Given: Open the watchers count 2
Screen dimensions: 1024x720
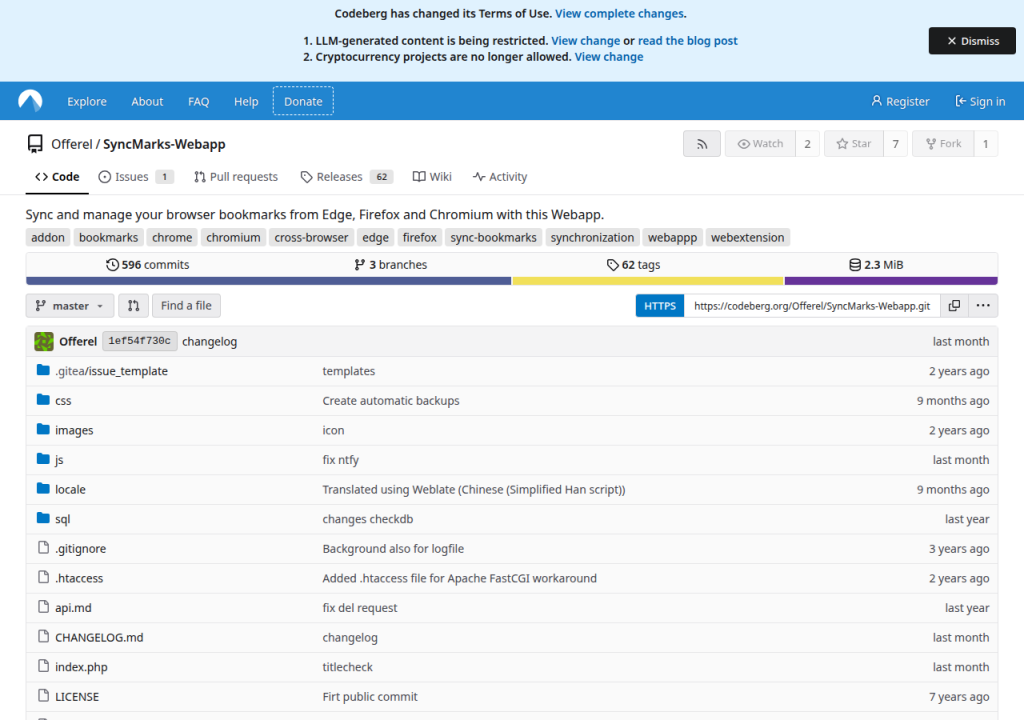Looking at the screenshot, I should (807, 144).
